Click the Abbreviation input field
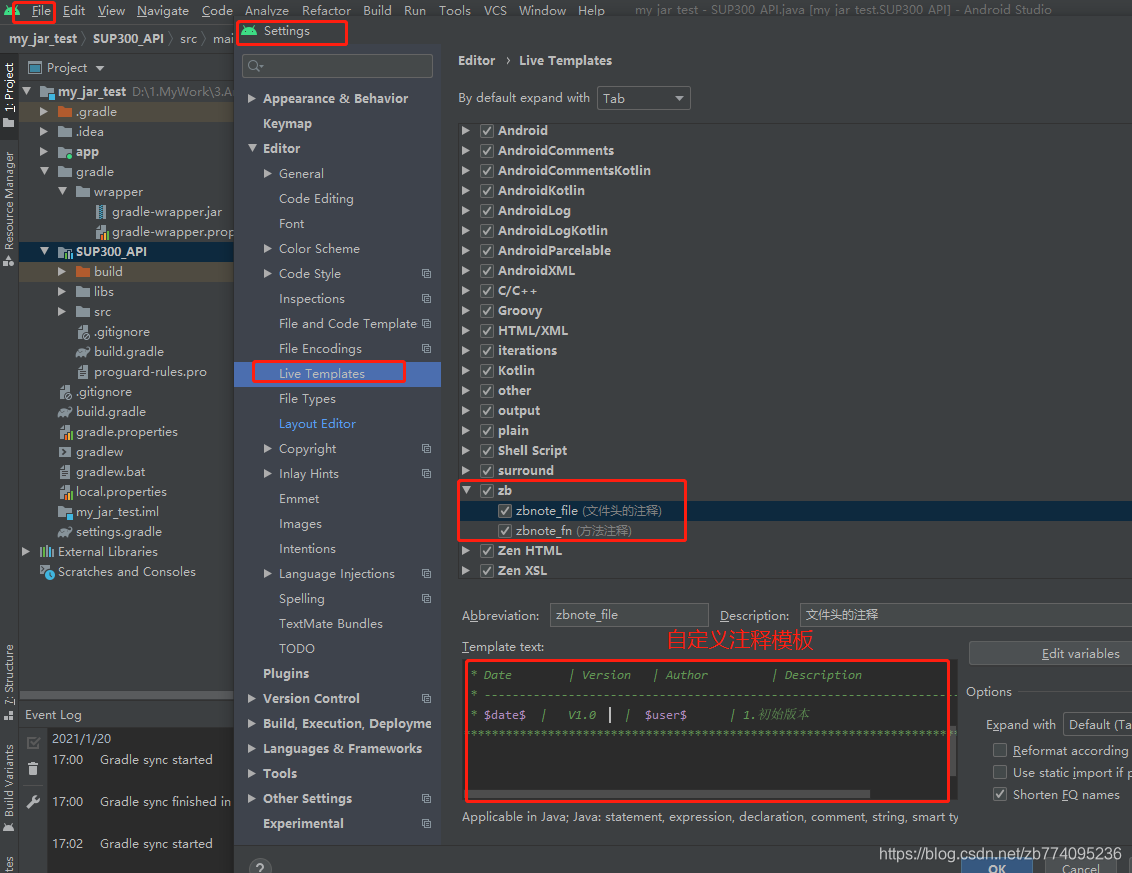The image size is (1132, 873). (x=629, y=614)
